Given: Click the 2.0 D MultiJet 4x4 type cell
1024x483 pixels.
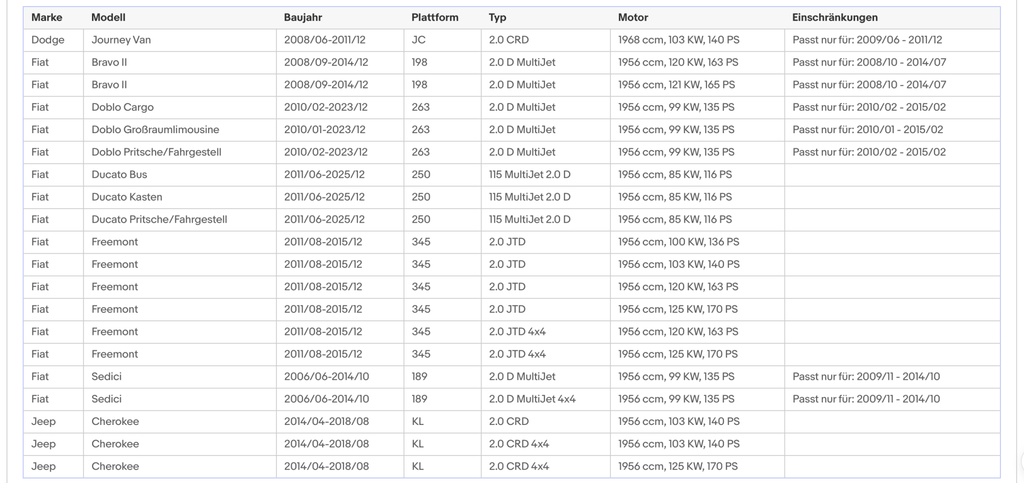Looking at the screenshot, I should [x=546, y=399].
